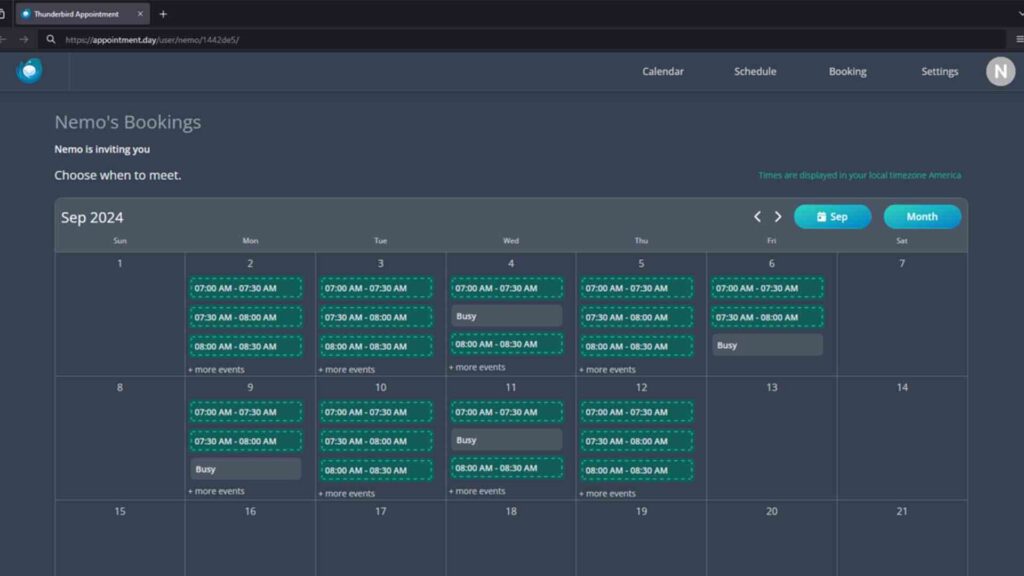Select 07:30 AM - 08:00 AM on Thursday 5

pyautogui.click(x=637, y=317)
